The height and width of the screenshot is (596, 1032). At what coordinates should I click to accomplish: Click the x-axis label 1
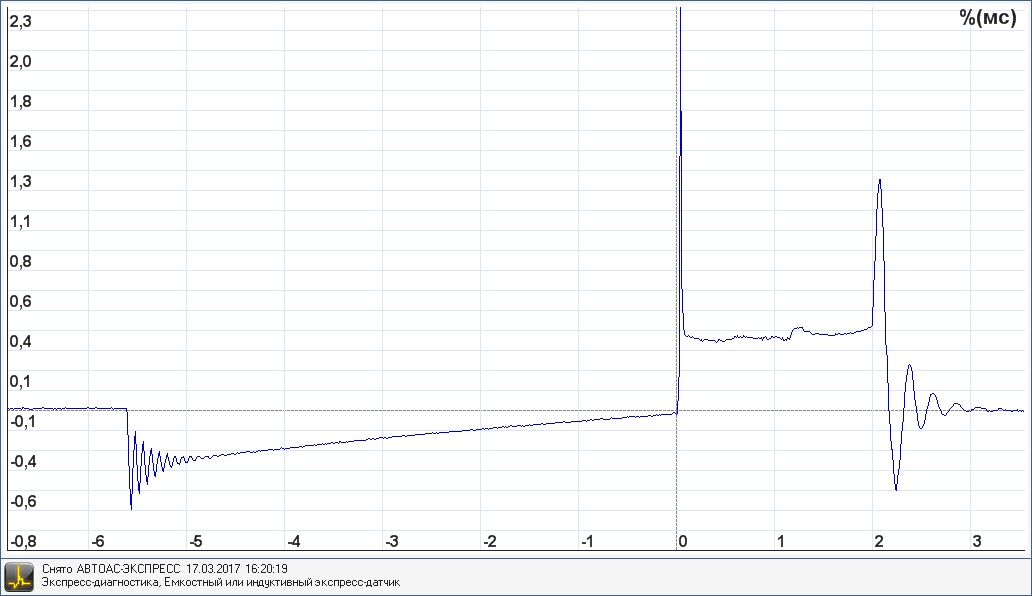(781, 541)
